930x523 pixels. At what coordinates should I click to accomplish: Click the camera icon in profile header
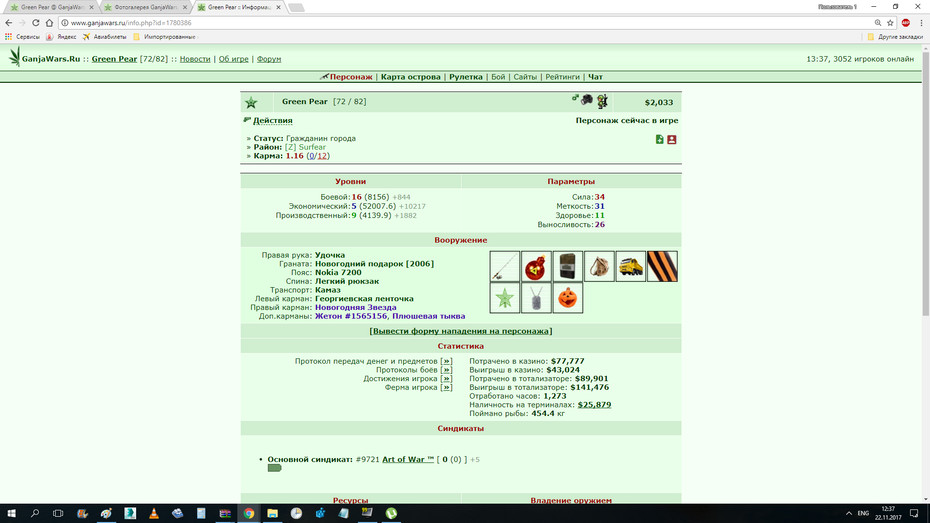click(x=587, y=100)
